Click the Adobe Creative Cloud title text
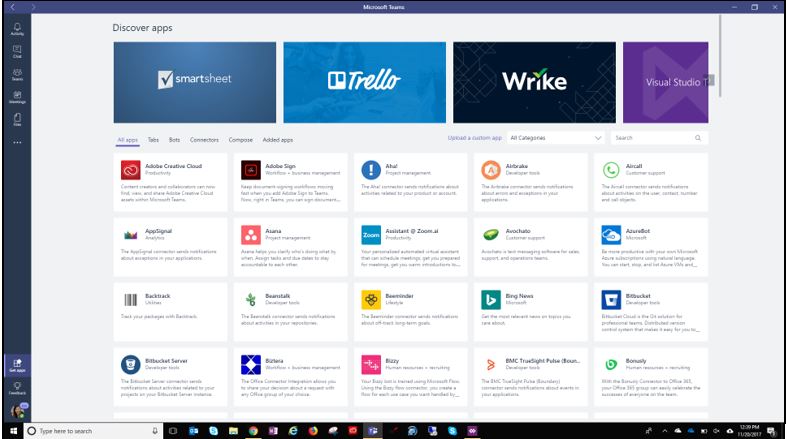This screenshot has width=787, height=439. click(x=173, y=166)
